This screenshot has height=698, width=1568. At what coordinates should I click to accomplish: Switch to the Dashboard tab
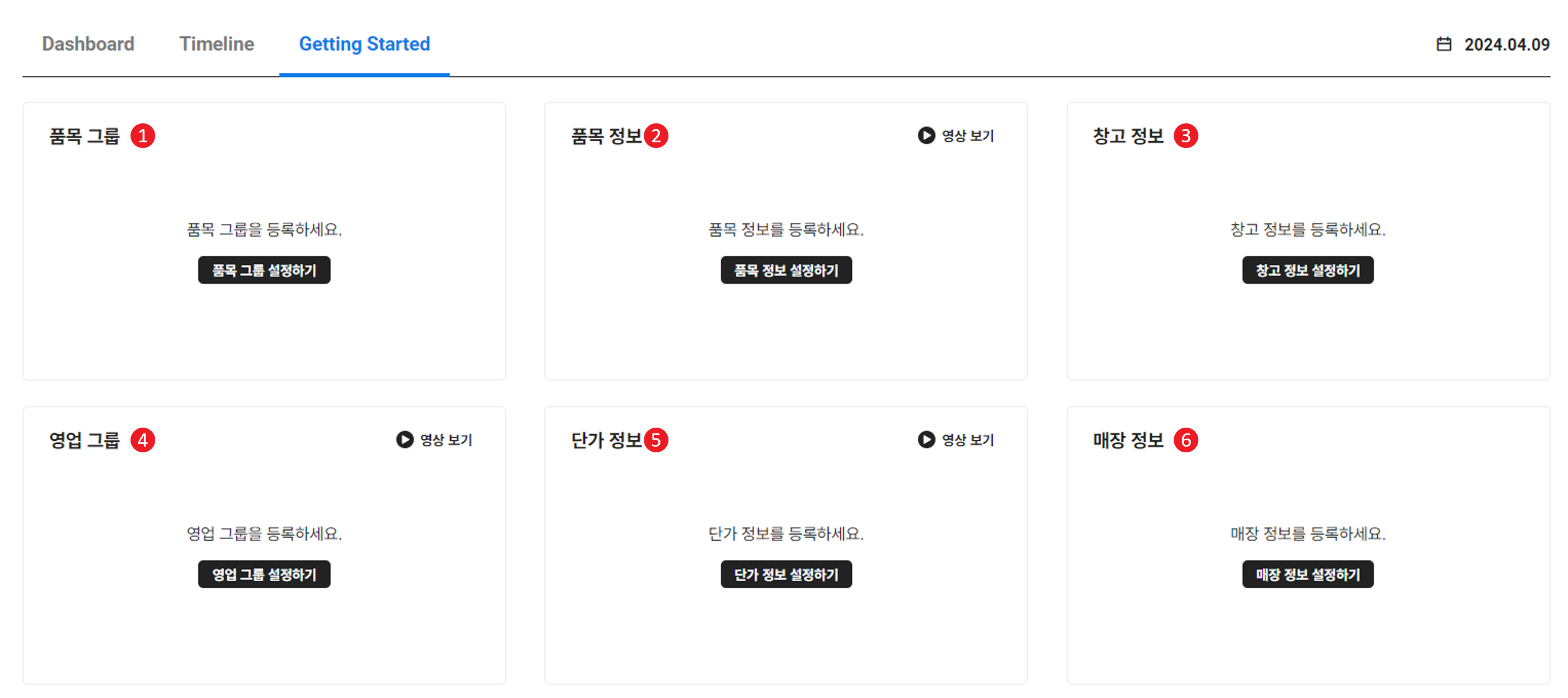[88, 44]
